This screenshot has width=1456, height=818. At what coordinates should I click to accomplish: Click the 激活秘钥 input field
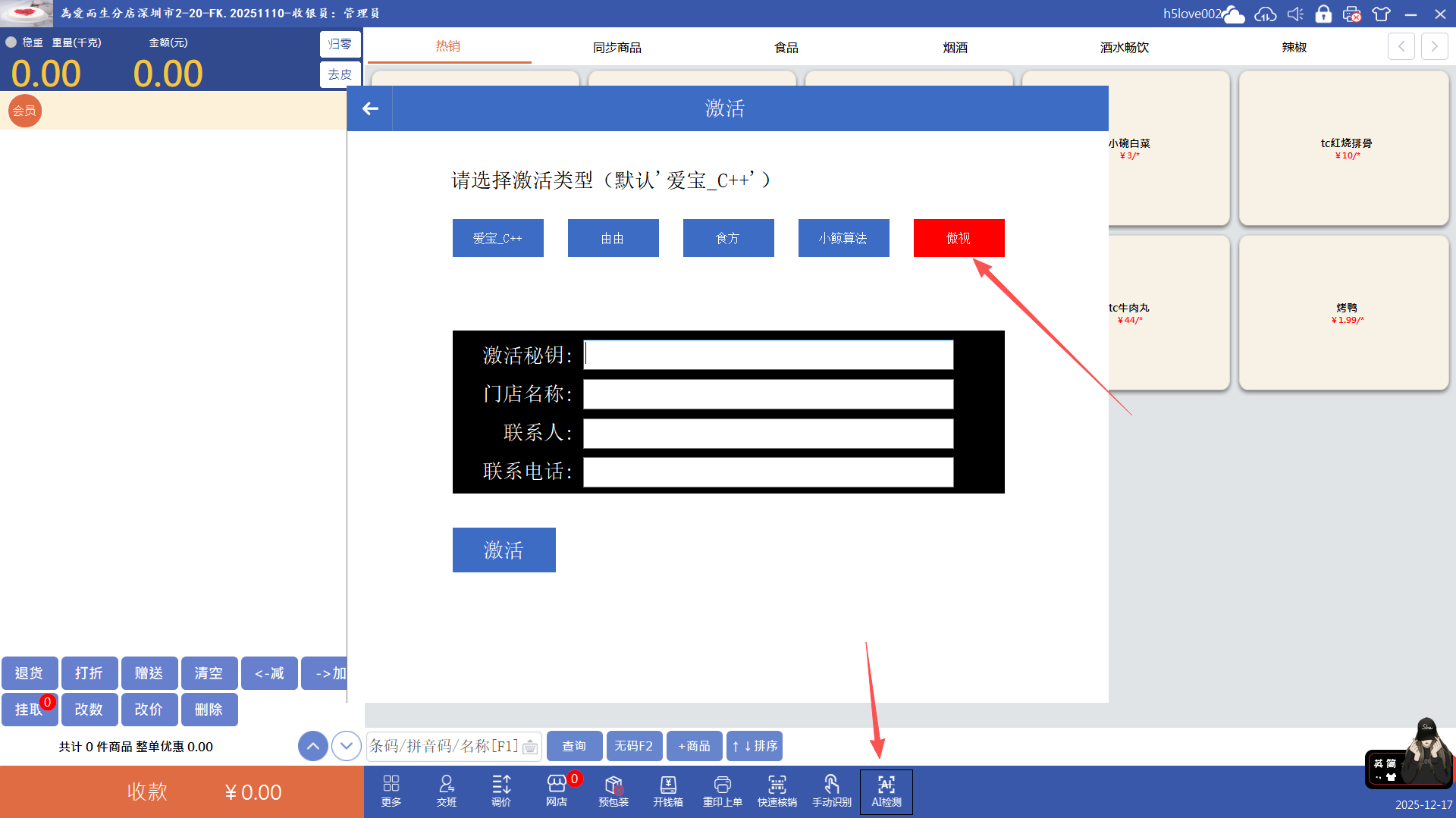tap(767, 355)
